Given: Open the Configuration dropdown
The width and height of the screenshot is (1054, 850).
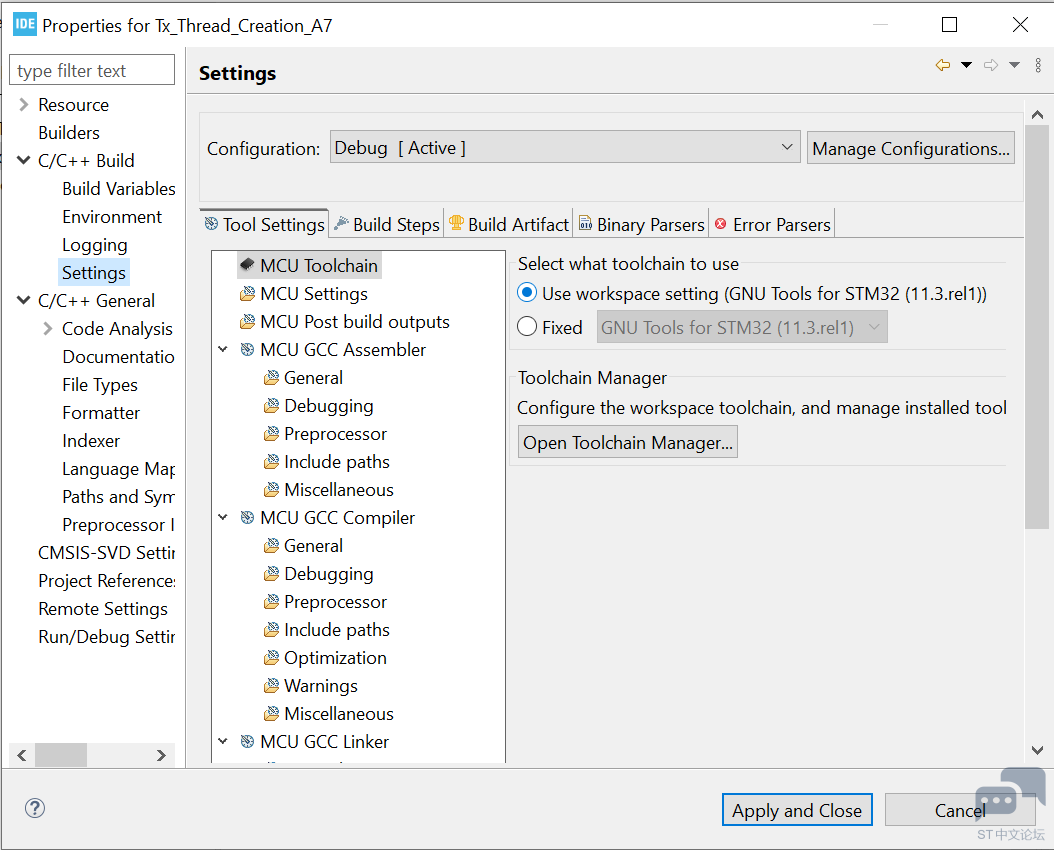Looking at the screenshot, I should click(x=565, y=147).
